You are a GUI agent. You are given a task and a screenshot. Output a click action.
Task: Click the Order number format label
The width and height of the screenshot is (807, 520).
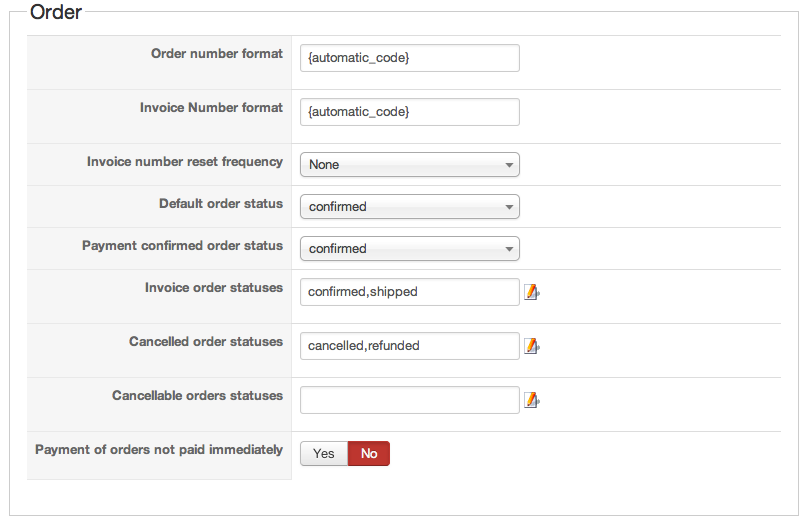[x=217, y=54]
